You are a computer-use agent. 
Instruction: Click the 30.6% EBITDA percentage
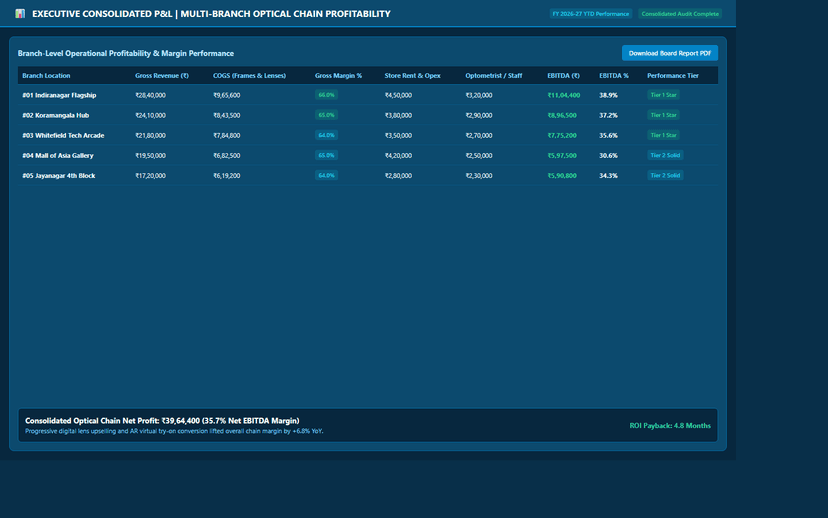click(608, 155)
